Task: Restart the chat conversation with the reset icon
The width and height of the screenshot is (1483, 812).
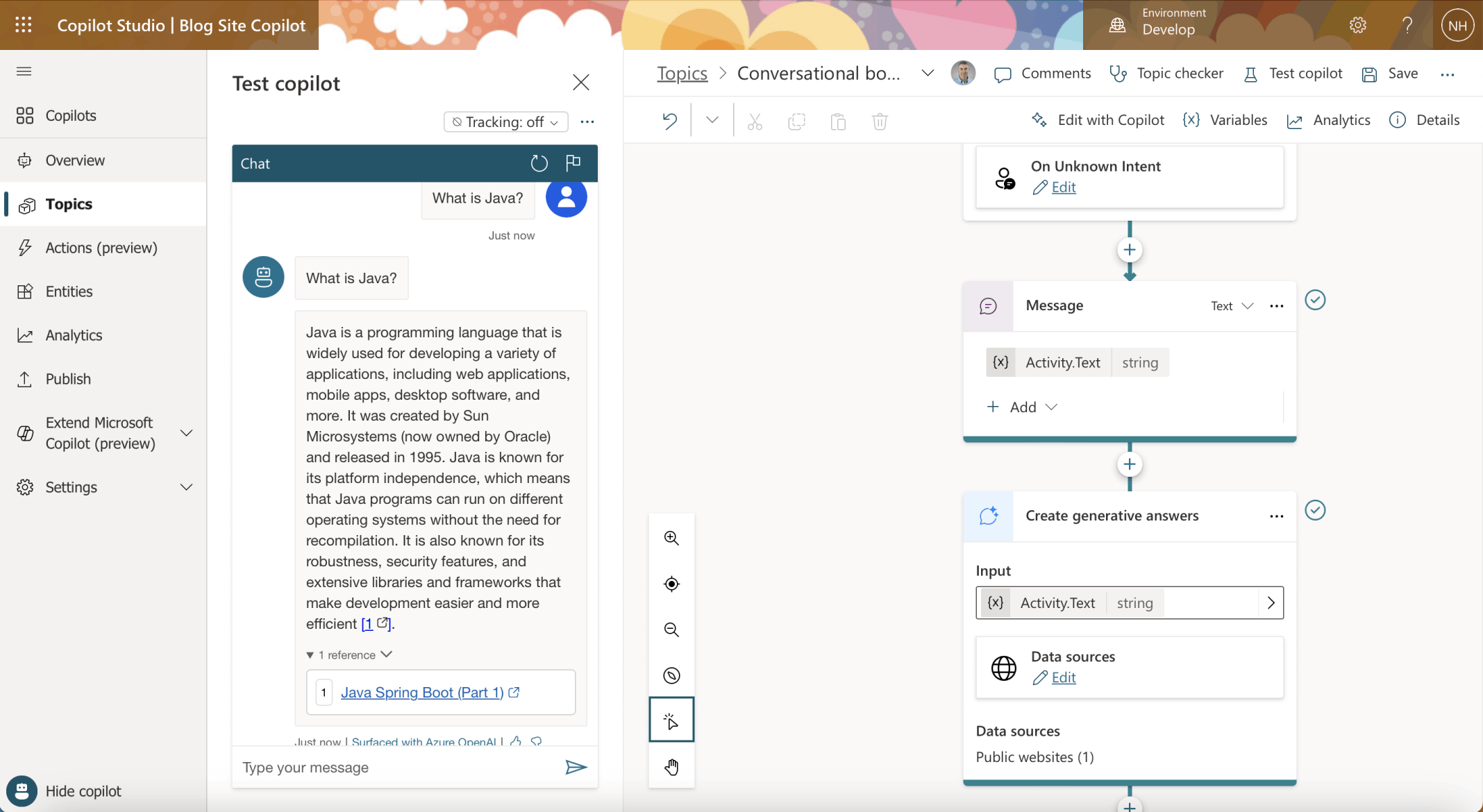Action: pyautogui.click(x=539, y=163)
